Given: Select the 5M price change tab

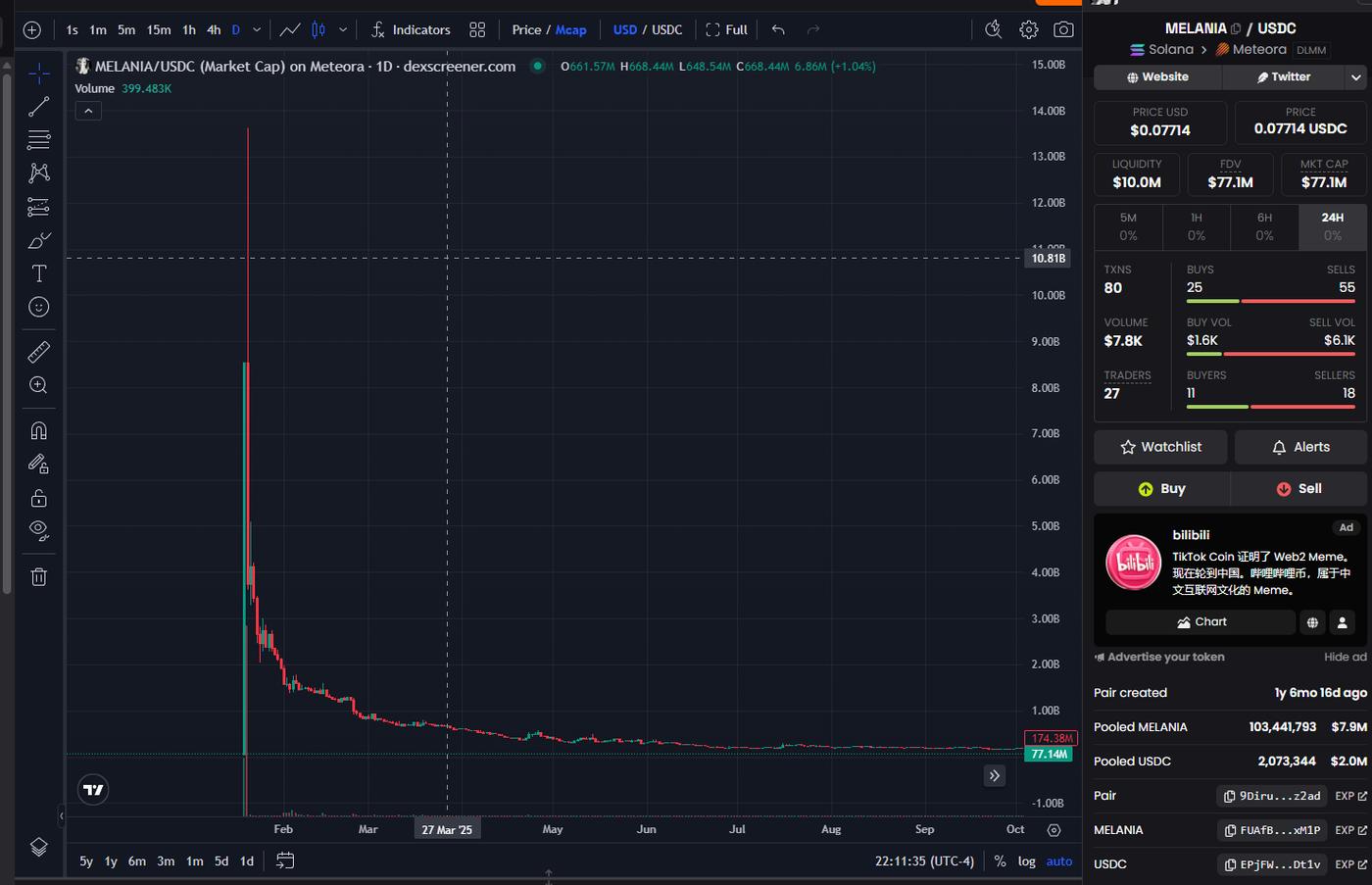Looking at the screenshot, I should tap(1128, 226).
